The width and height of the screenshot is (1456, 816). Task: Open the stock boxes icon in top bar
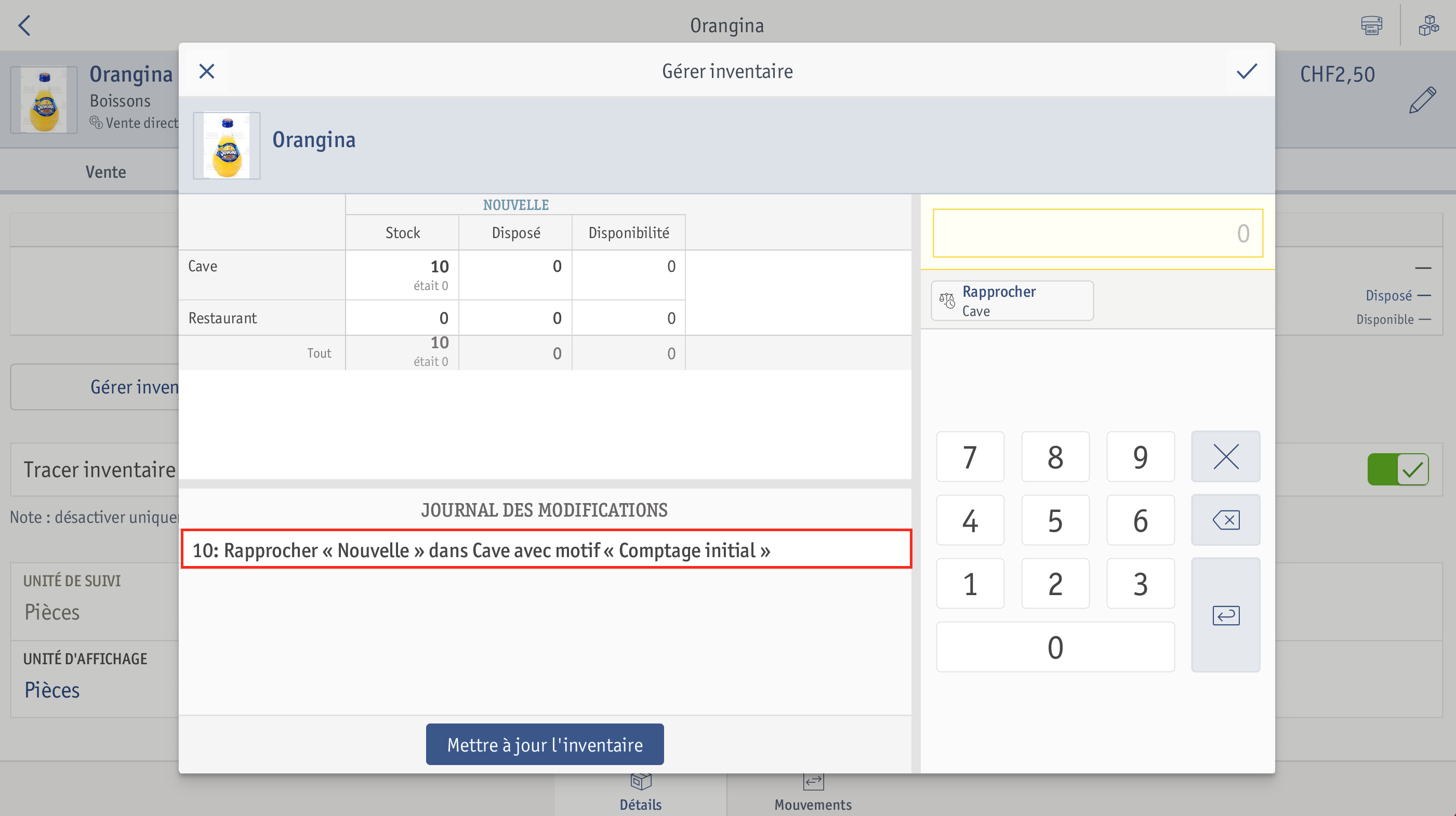[1428, 25]
